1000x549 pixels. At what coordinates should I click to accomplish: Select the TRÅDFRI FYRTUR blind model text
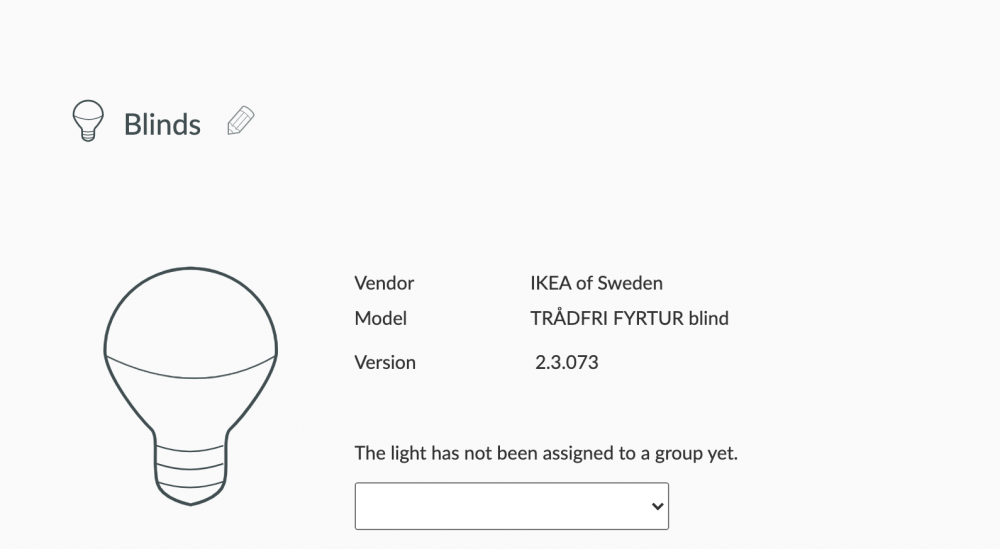[x=629, y=319]
